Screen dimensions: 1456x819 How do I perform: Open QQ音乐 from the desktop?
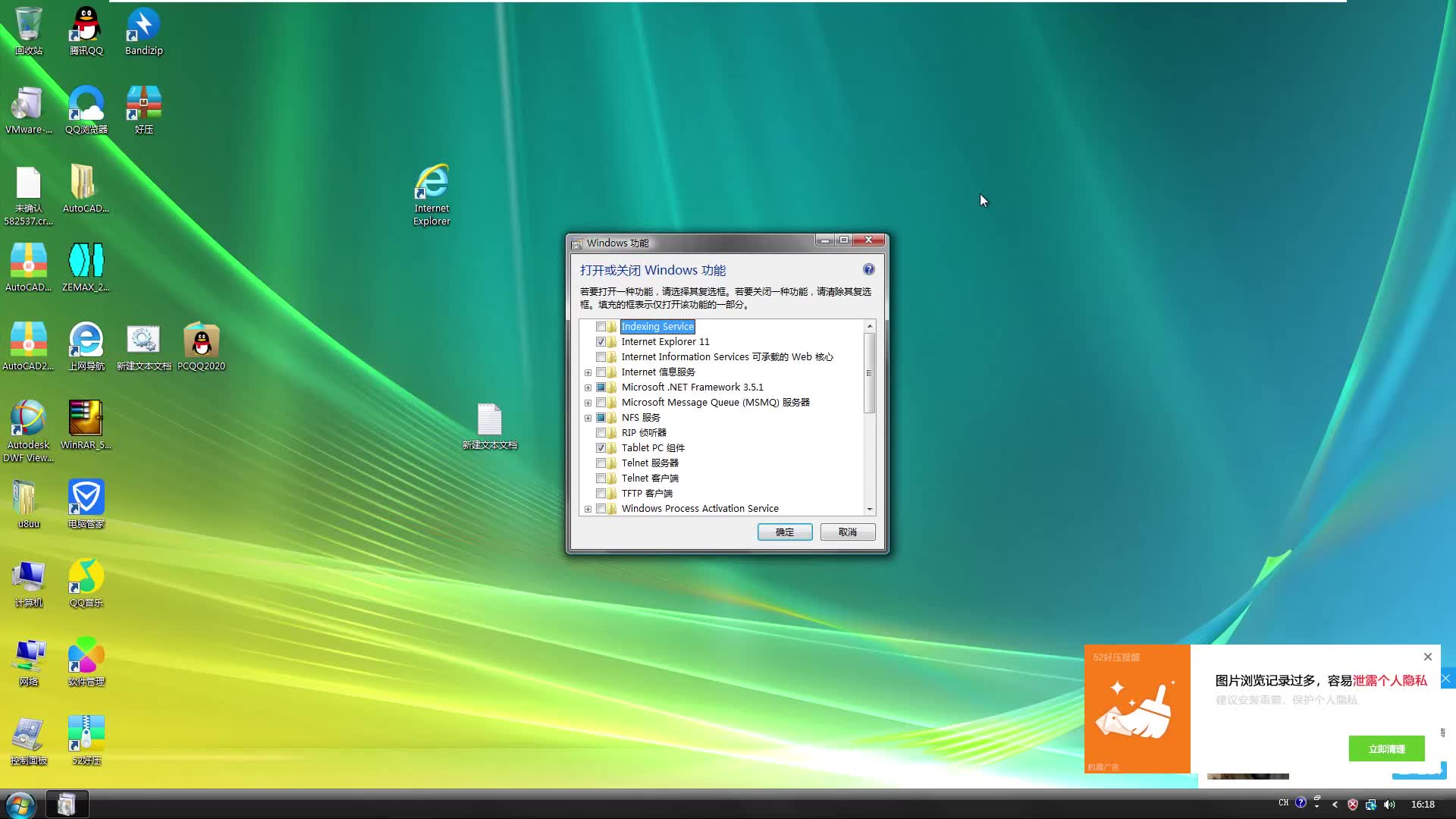pyautogui.click(x=86, y=576)
